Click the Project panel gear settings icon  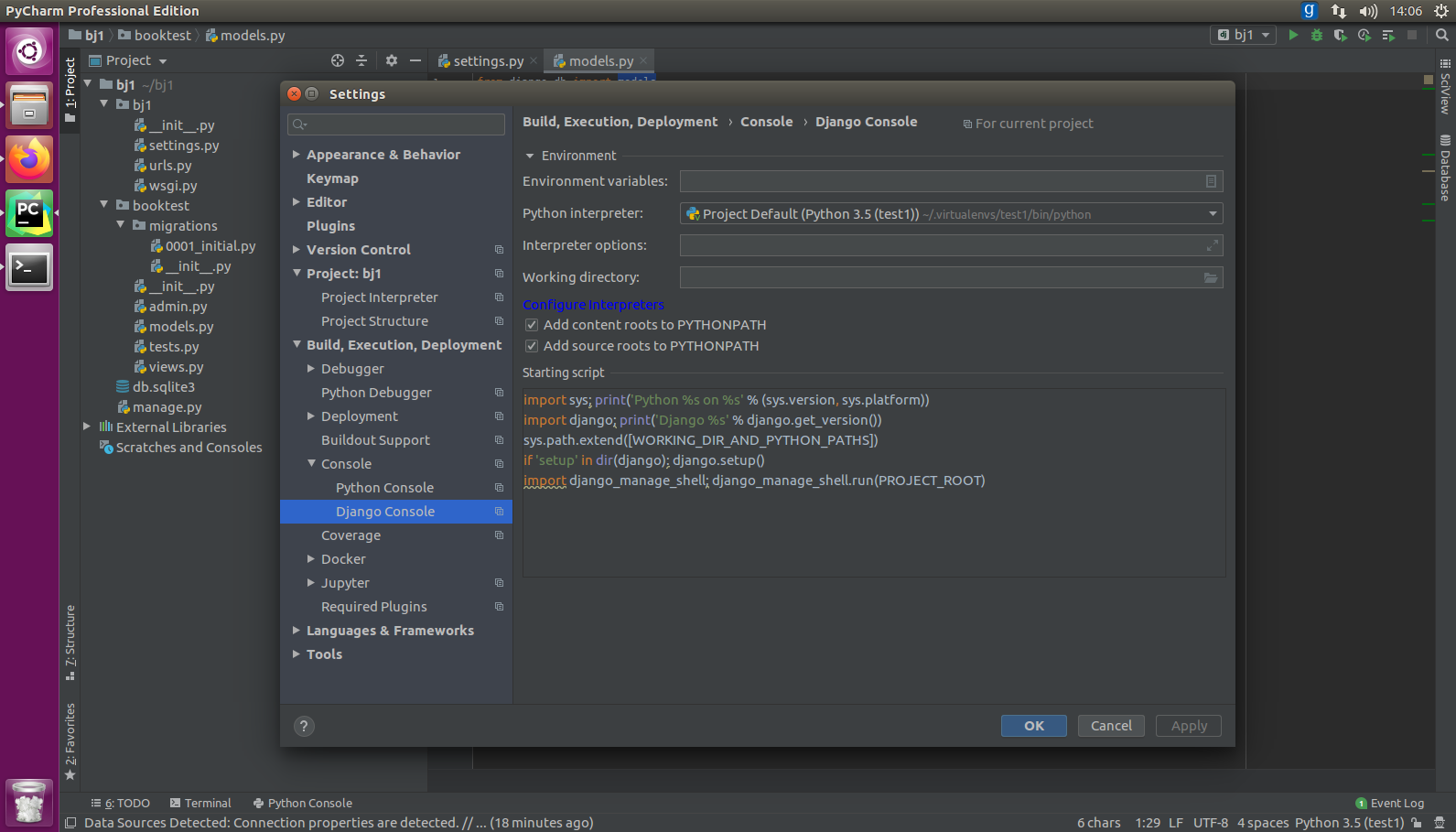(x=392, y=60)
